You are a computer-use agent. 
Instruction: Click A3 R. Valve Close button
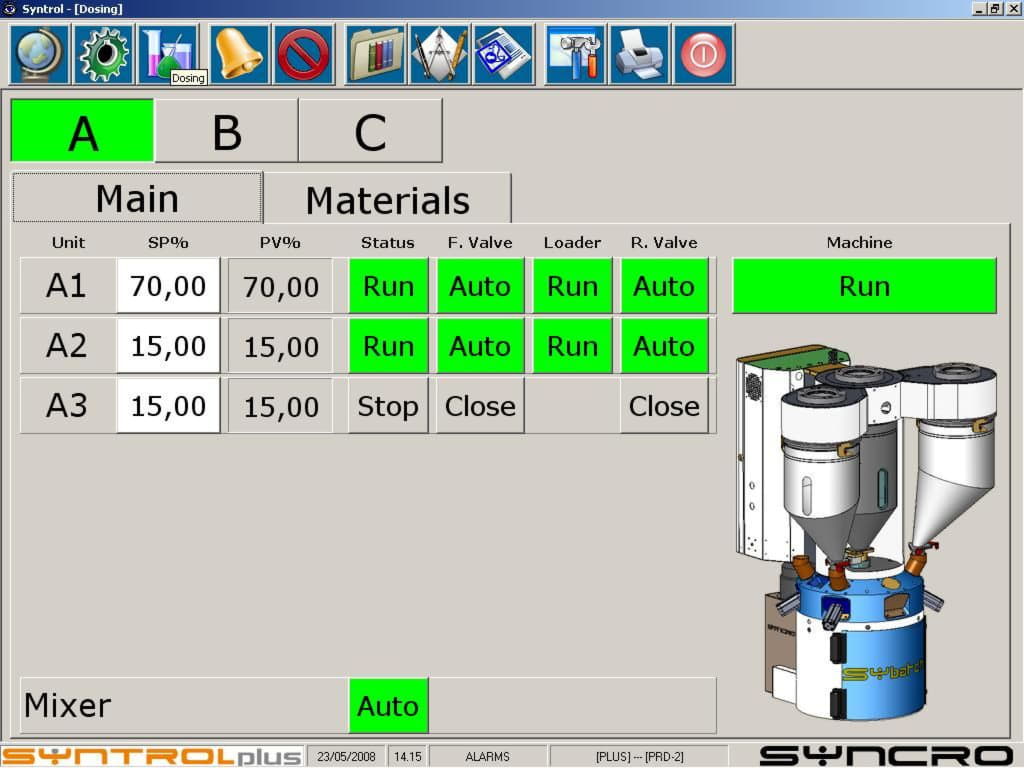click(664, 406)
